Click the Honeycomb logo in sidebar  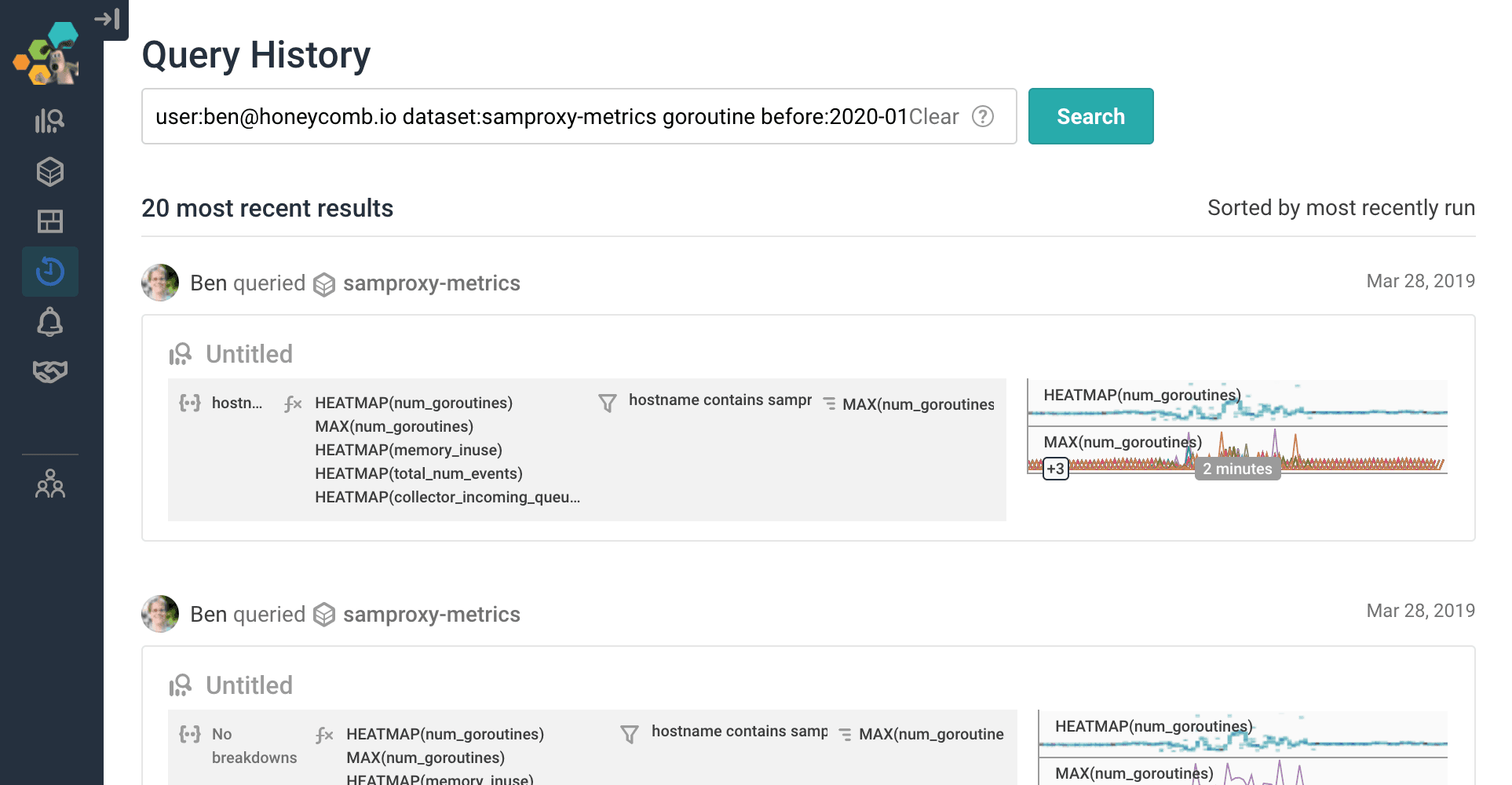(x=47, y=55)
